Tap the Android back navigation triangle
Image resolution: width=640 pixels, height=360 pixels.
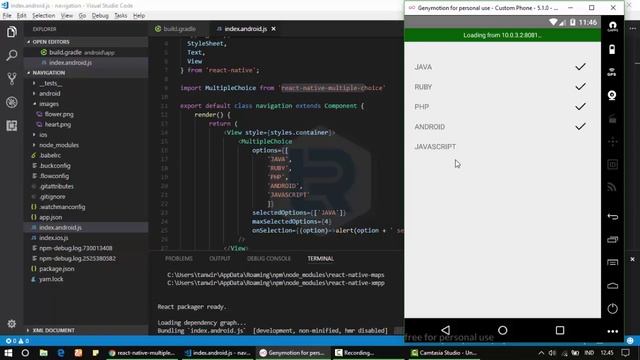coord(445,330)
